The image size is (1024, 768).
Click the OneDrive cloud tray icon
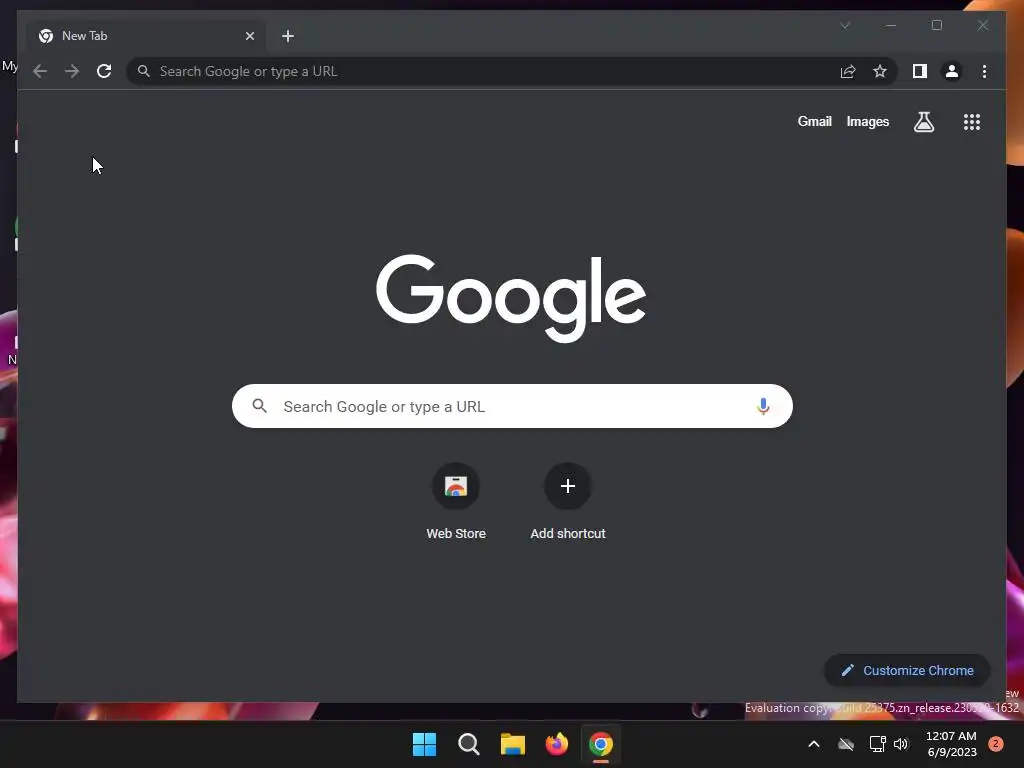click(x=846, y=744)
